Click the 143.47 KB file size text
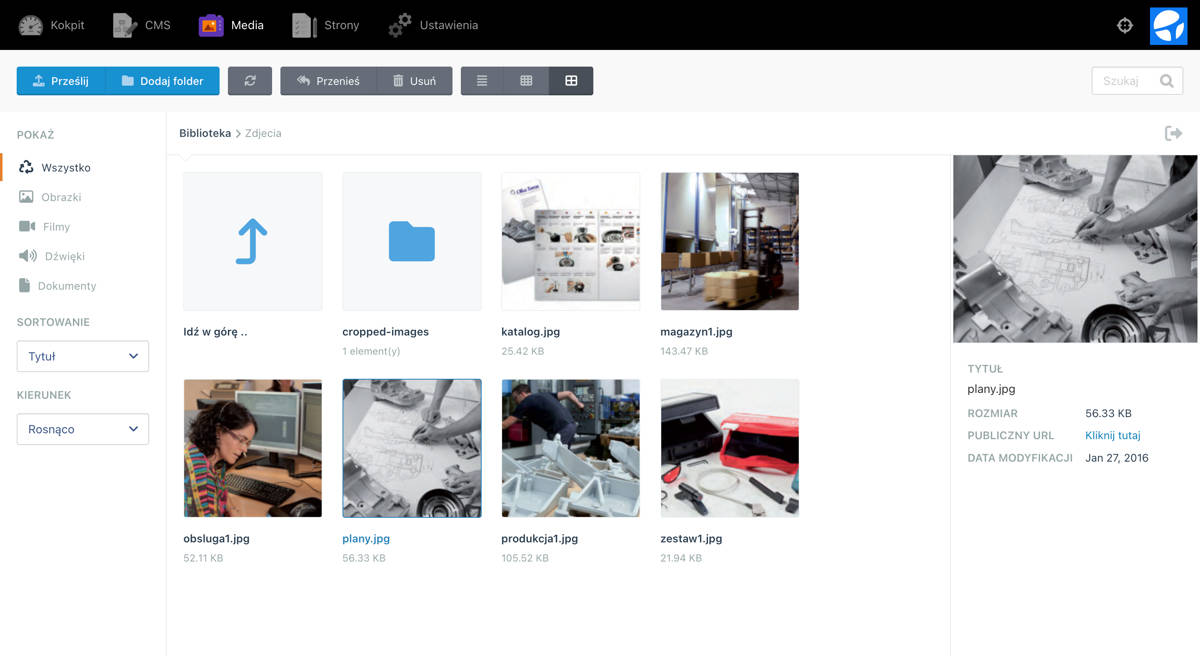Screen dimensions: 1200x656 coord(684,351)
